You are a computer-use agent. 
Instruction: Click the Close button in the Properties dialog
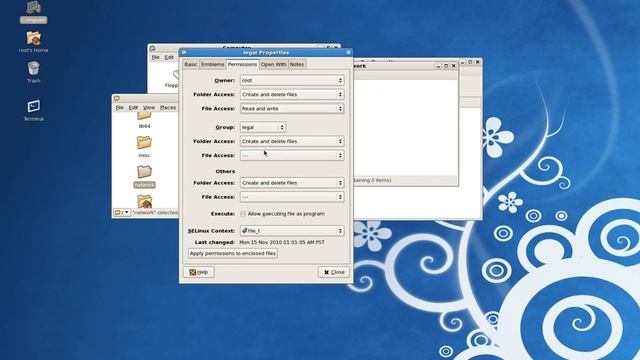(334, 272)
